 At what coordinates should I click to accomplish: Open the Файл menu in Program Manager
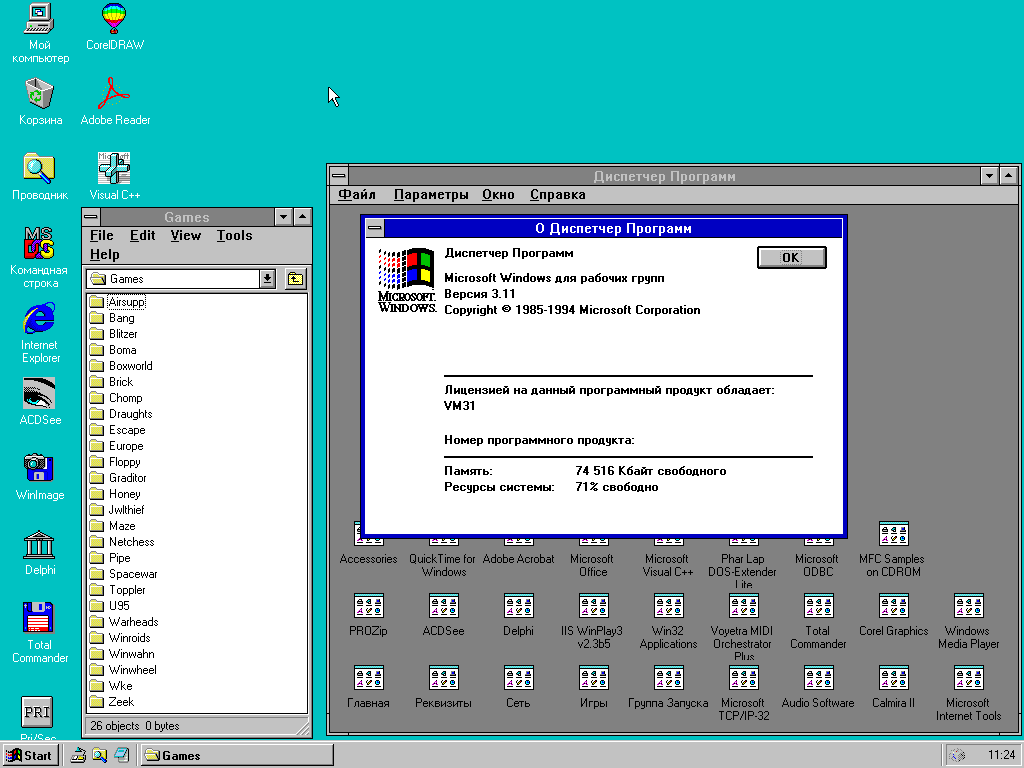point(357,195)
